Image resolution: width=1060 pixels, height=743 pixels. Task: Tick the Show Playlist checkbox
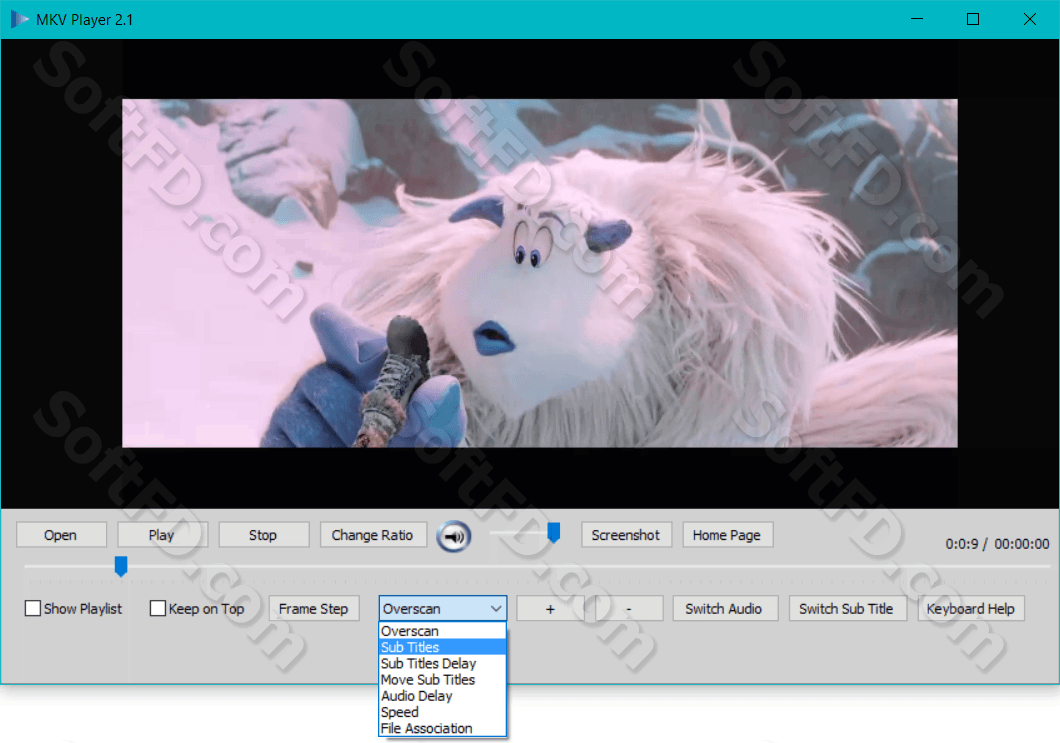[32, 608]
